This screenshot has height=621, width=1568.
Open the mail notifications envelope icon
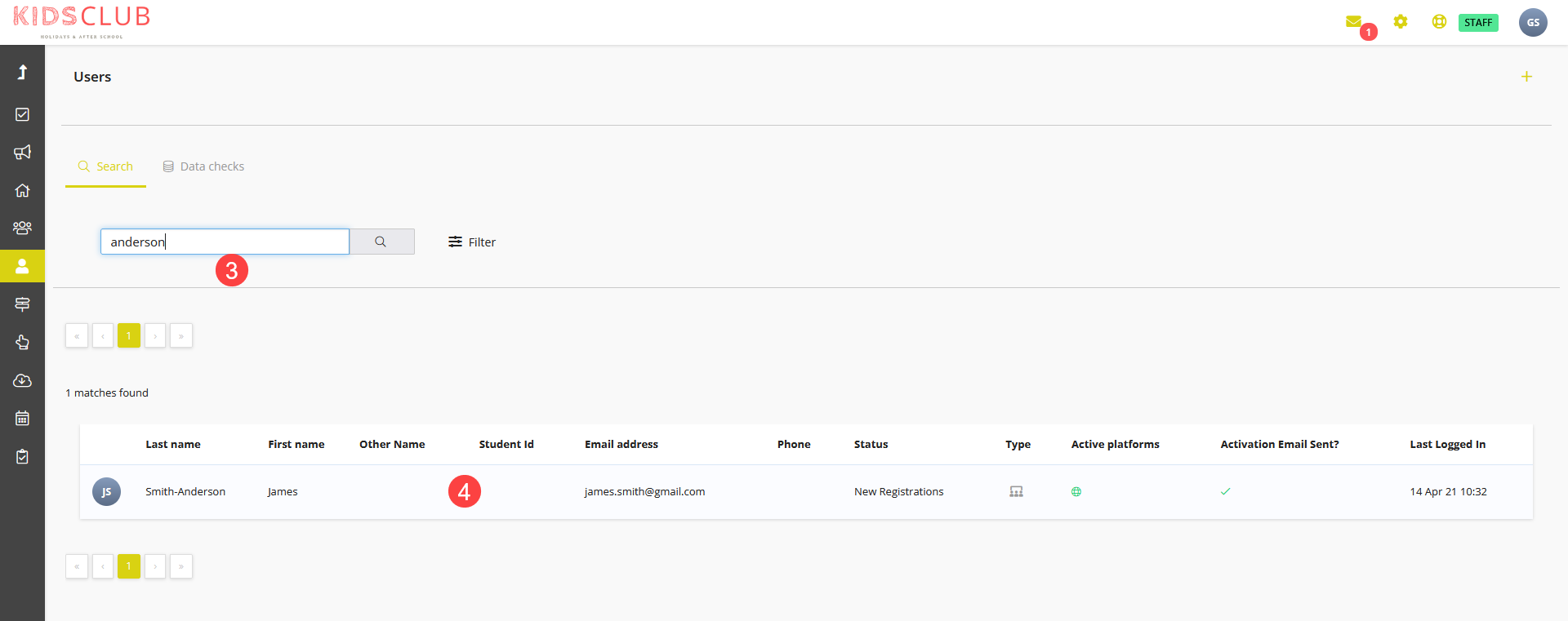1353,22
